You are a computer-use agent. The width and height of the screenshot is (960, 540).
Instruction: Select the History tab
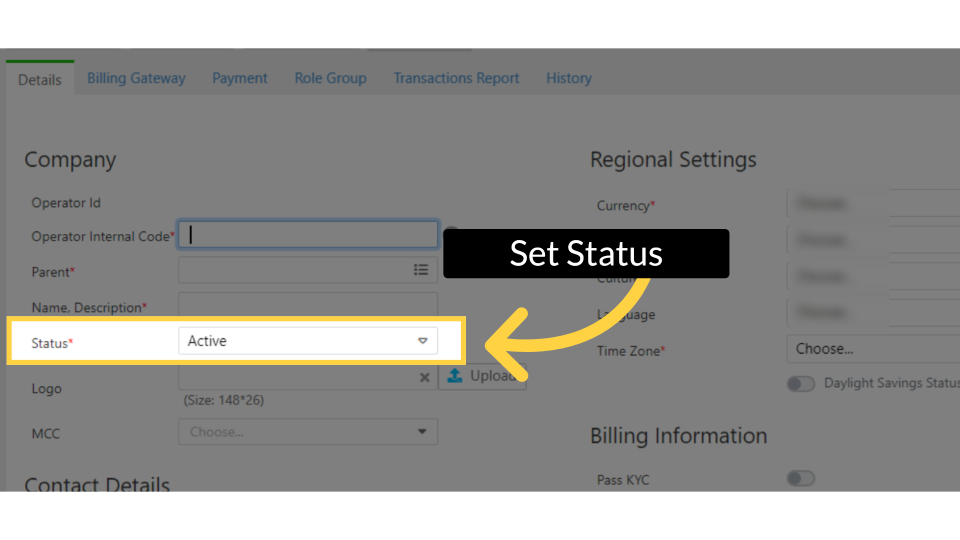click(569, 78)
